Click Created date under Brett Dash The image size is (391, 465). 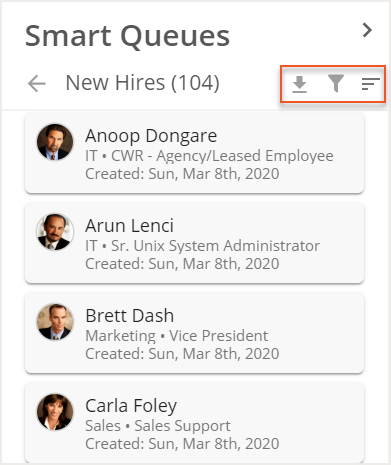182,354
